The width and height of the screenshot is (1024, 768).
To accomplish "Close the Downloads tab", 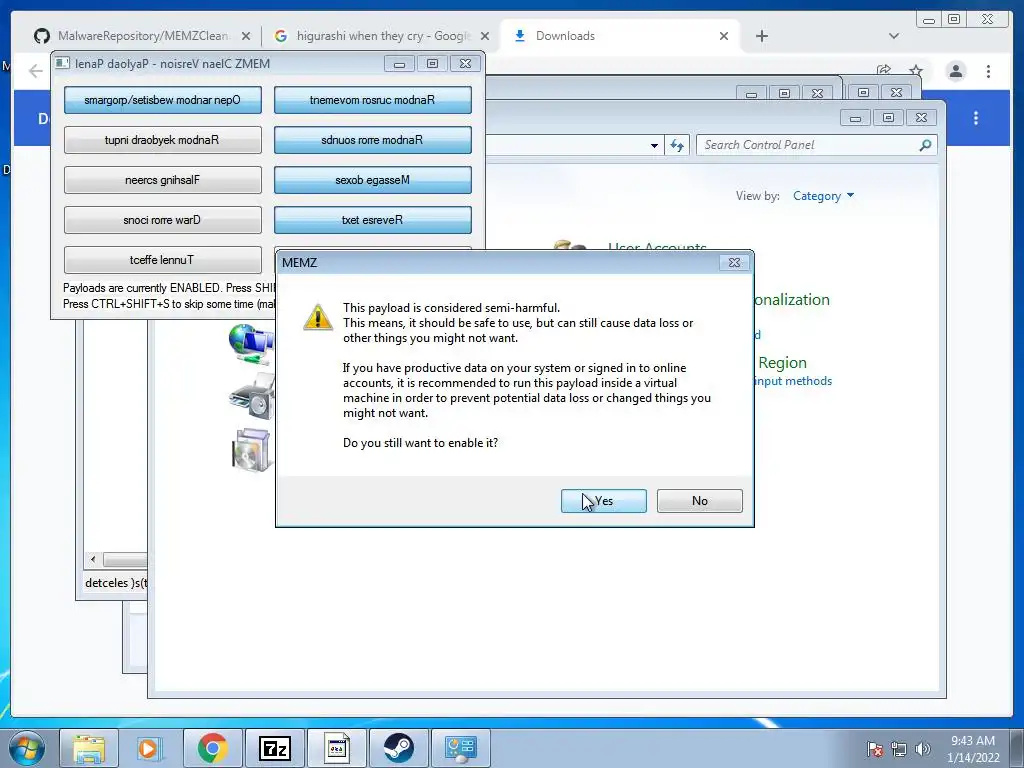I will point(724,36).
